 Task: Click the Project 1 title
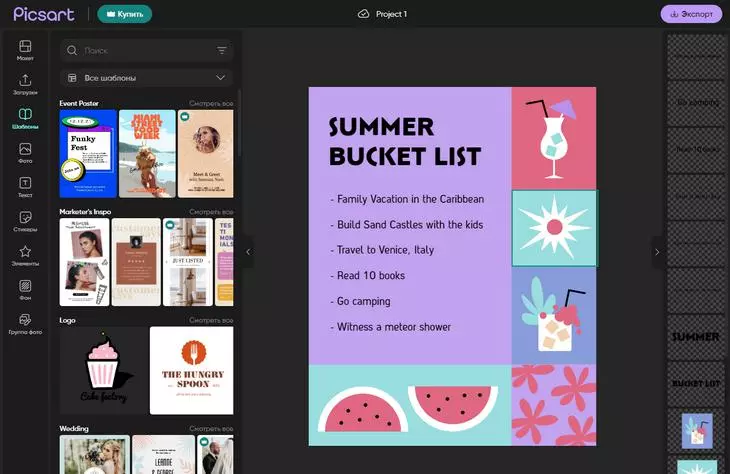click(x=392, y=14)
